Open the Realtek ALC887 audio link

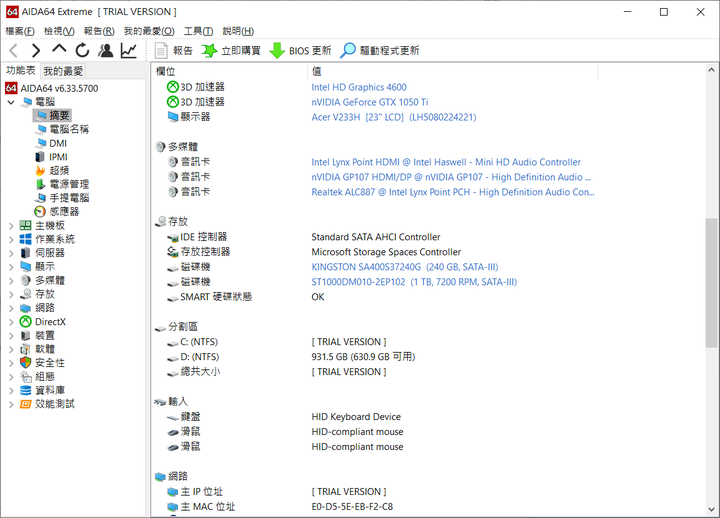point(453,192)
